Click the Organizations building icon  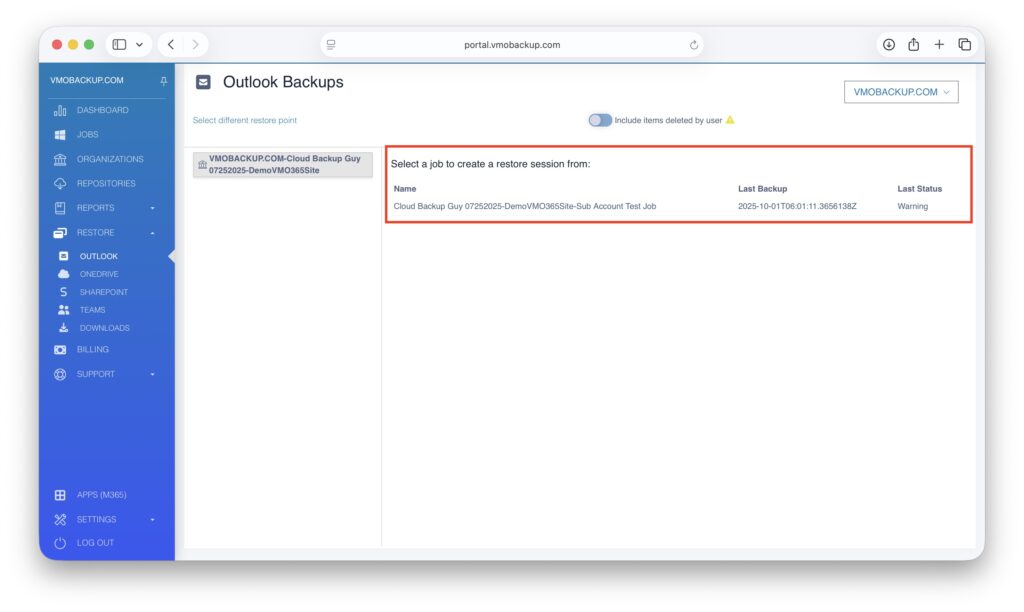pos(60,159)
